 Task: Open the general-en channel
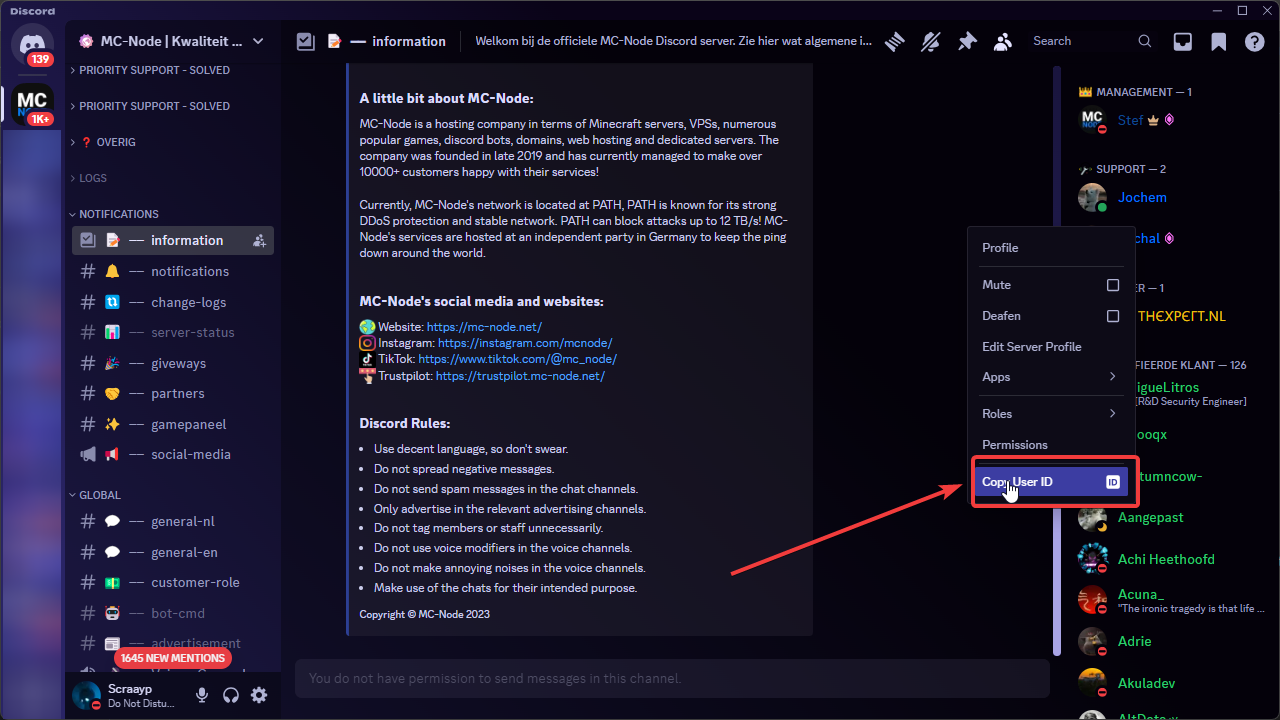173,552
